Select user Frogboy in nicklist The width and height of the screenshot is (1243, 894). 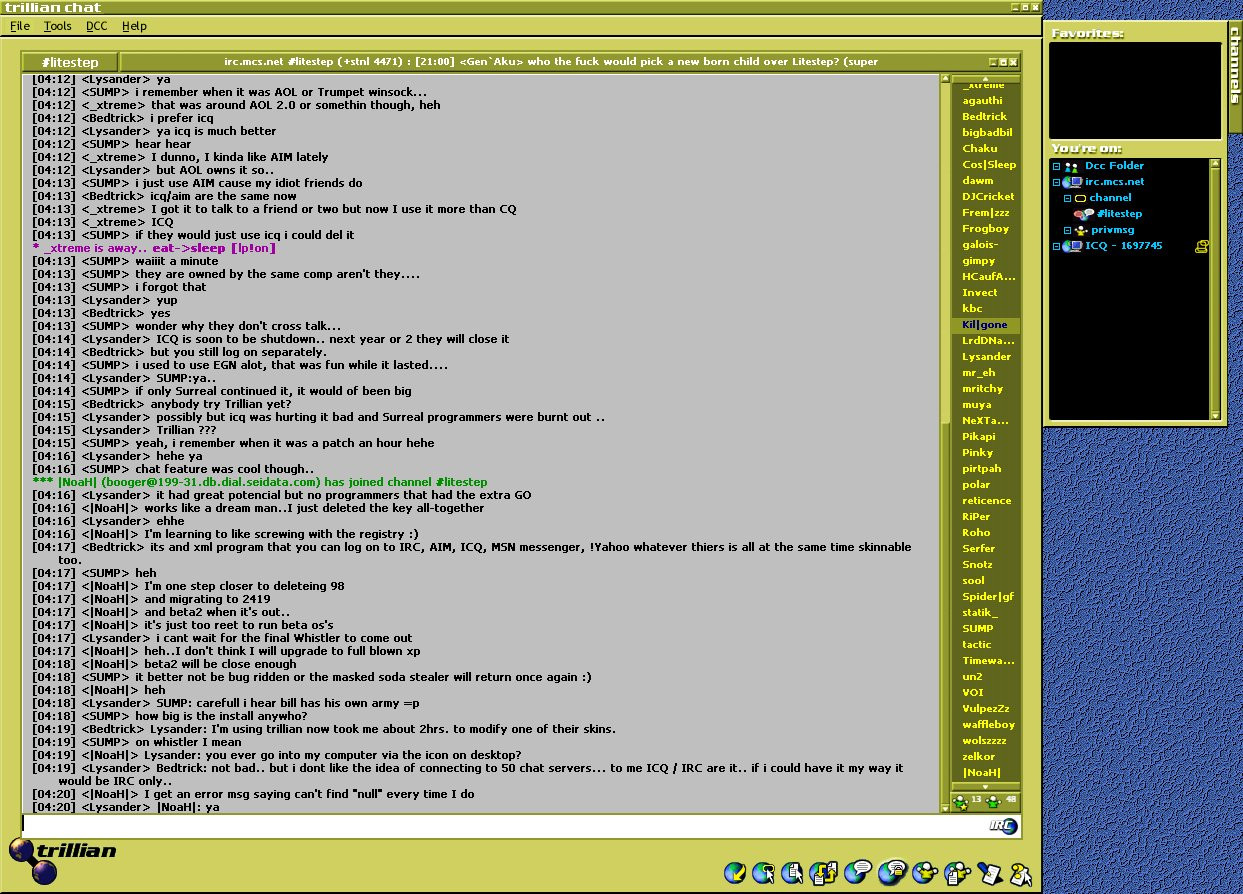click(x=985, y=229)
